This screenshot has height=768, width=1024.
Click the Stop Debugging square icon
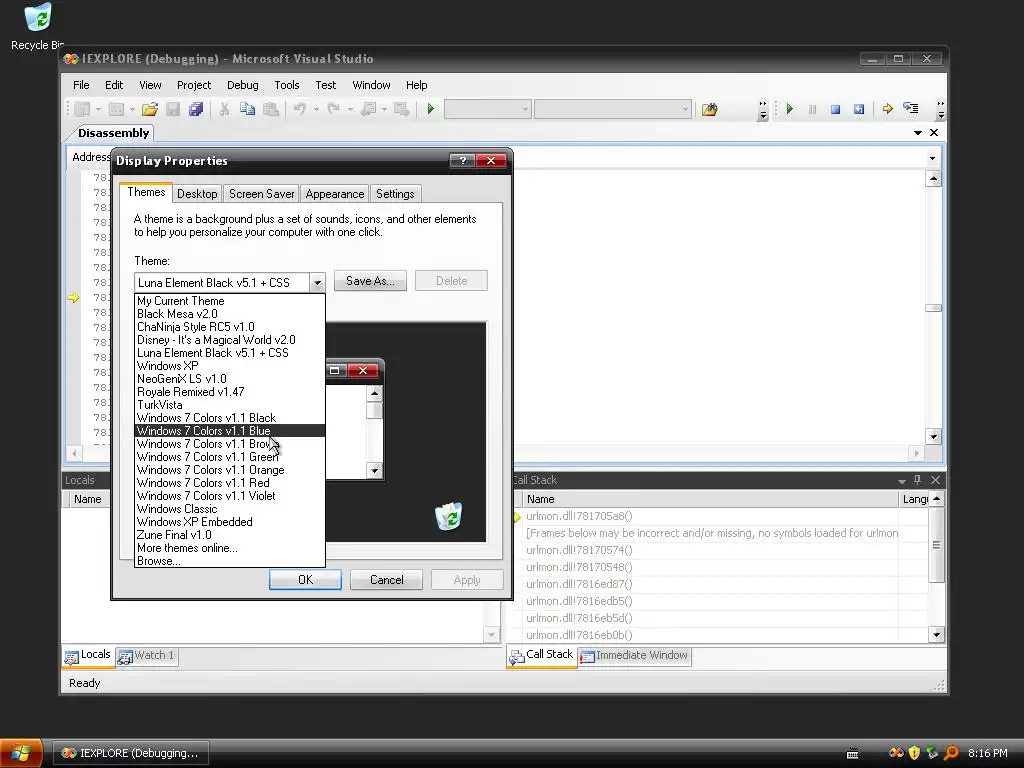coord(835,109)
